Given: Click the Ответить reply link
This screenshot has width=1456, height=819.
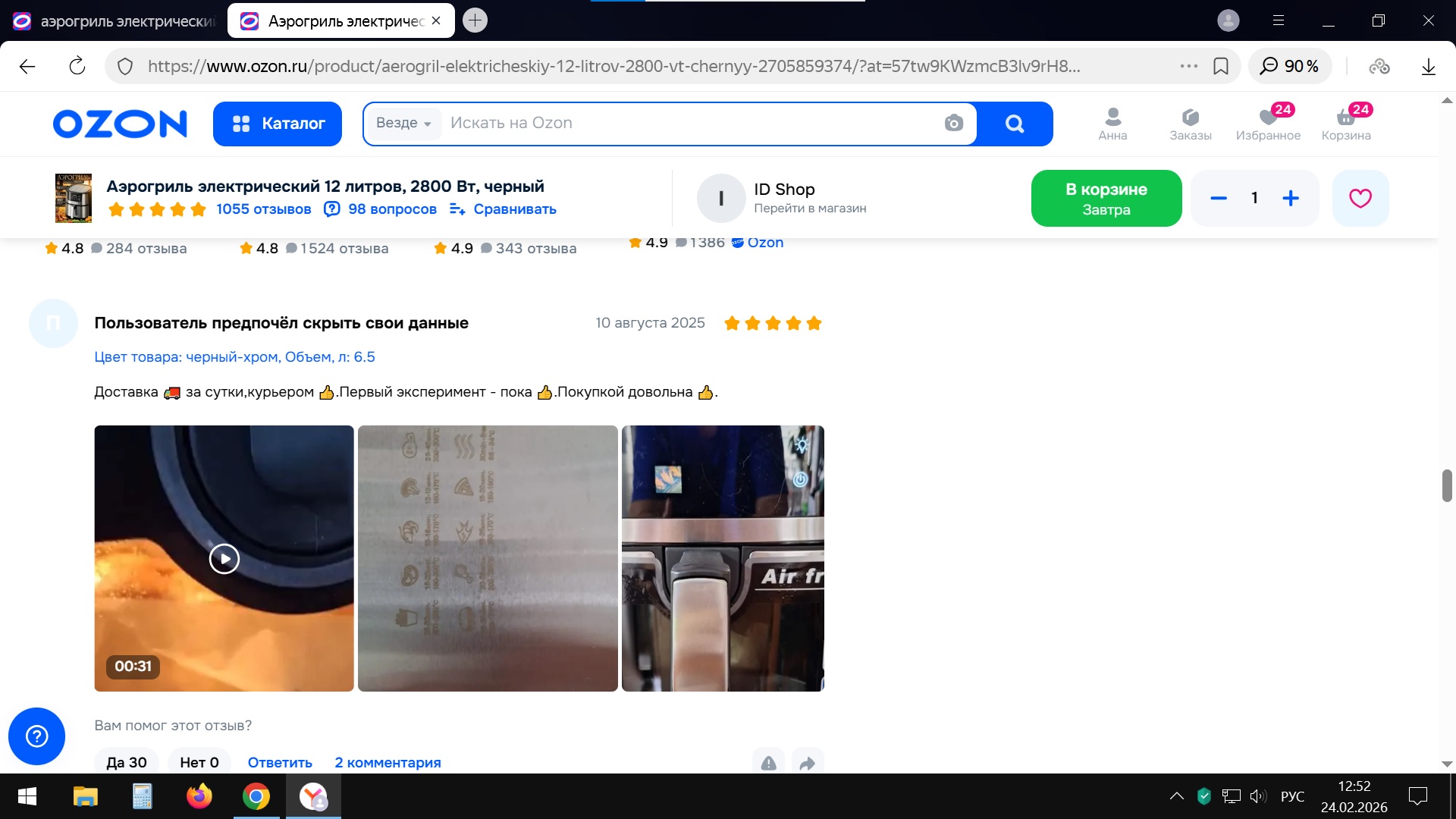Looking at the screenshot, I should pos(280,762).
